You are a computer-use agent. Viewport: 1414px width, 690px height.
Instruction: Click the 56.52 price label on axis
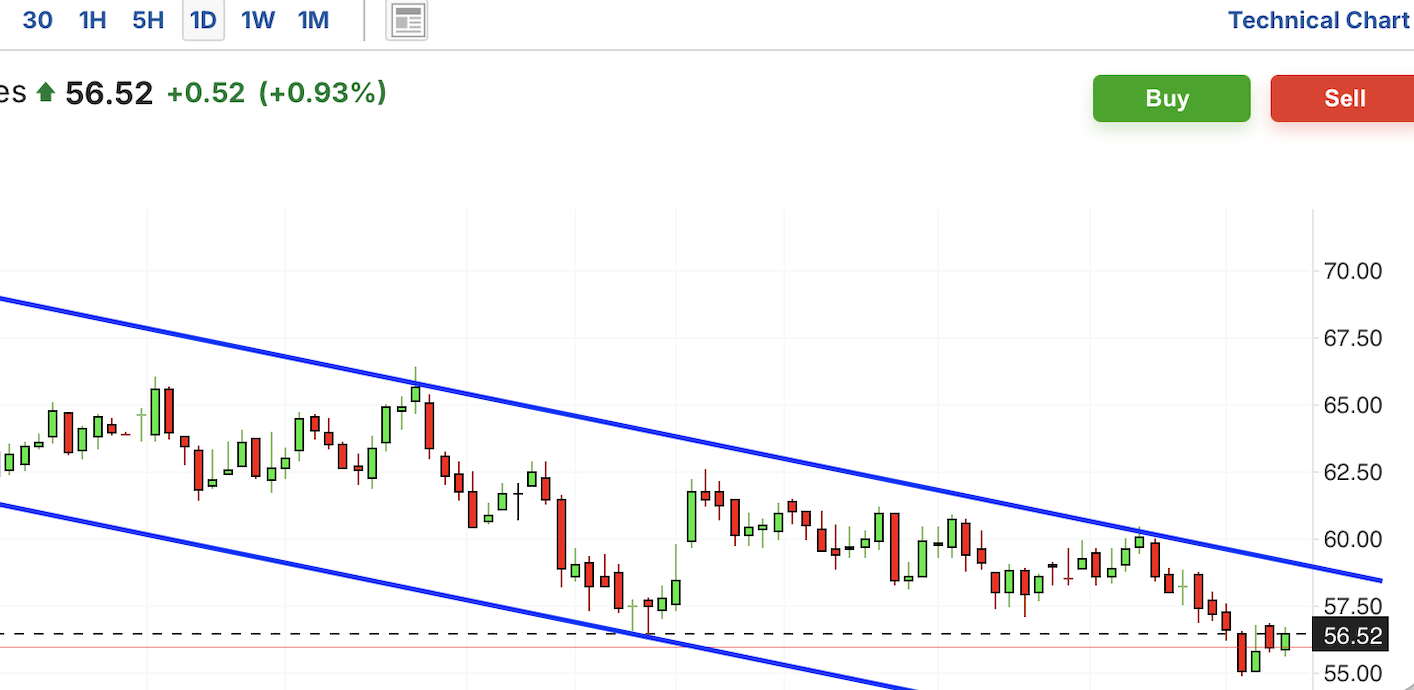1352,636
